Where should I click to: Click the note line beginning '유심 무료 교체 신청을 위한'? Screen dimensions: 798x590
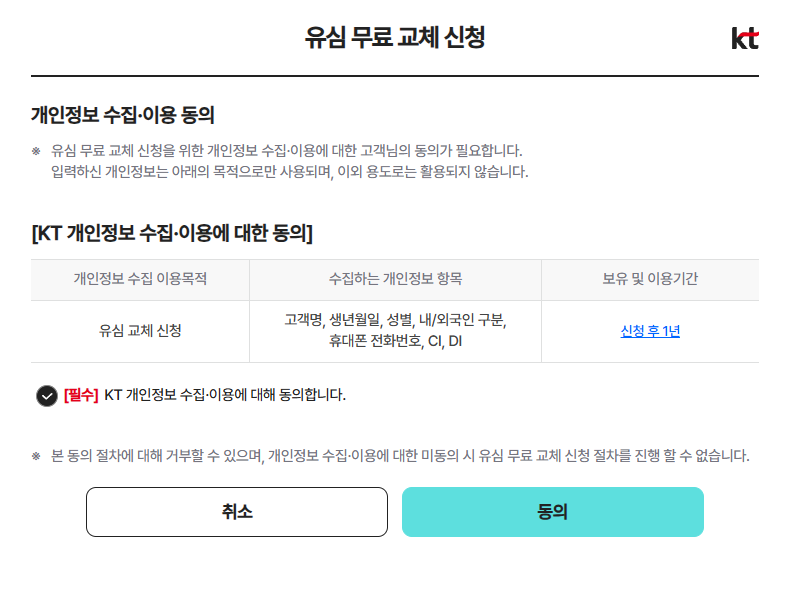[x=286, y=151]
